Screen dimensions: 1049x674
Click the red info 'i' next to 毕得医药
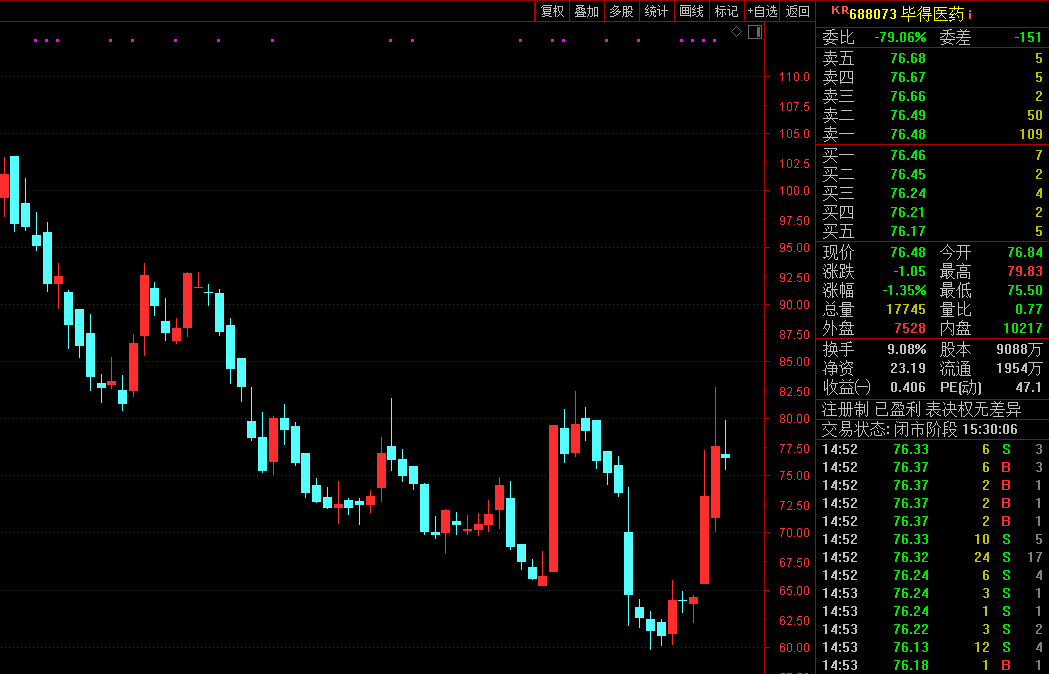coord(969,14)
